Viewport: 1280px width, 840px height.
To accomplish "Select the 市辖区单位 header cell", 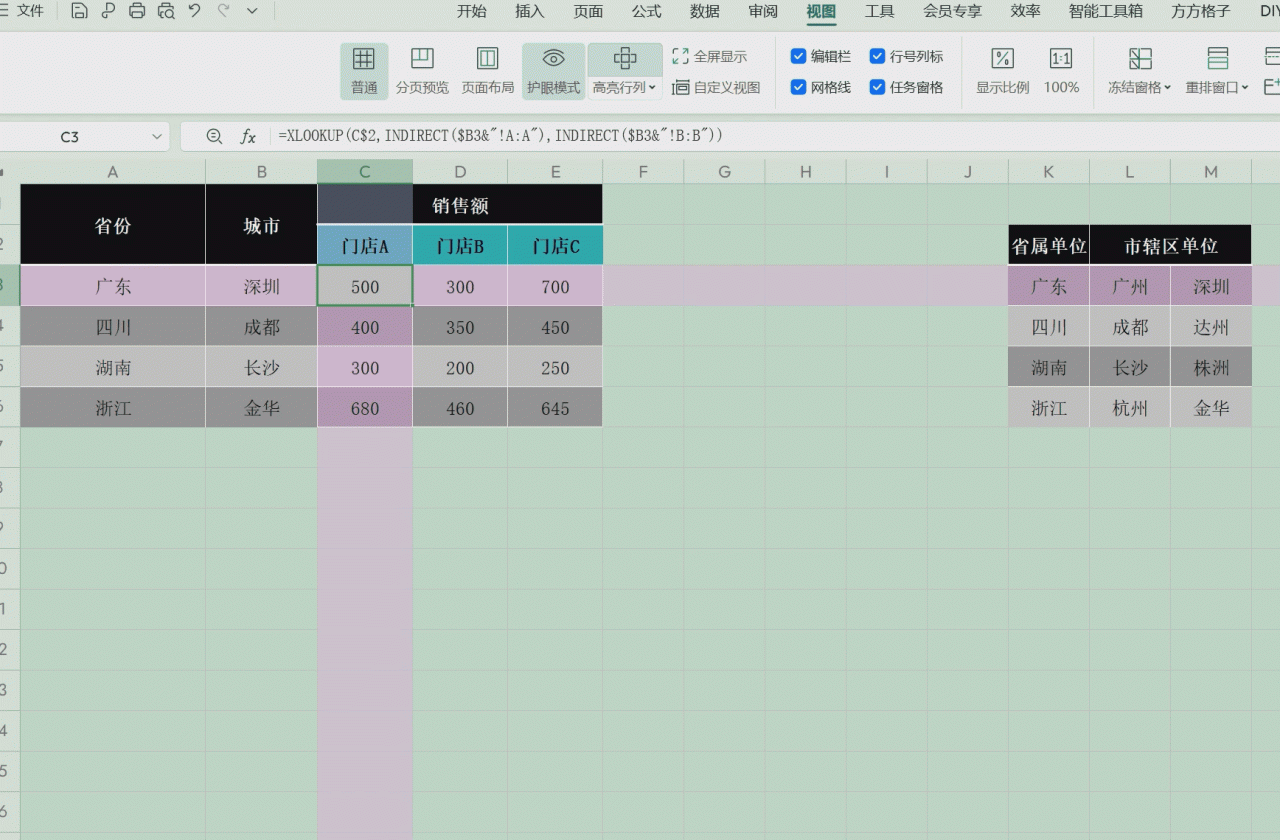I will pyautogui.click(x=1171, y=246).
